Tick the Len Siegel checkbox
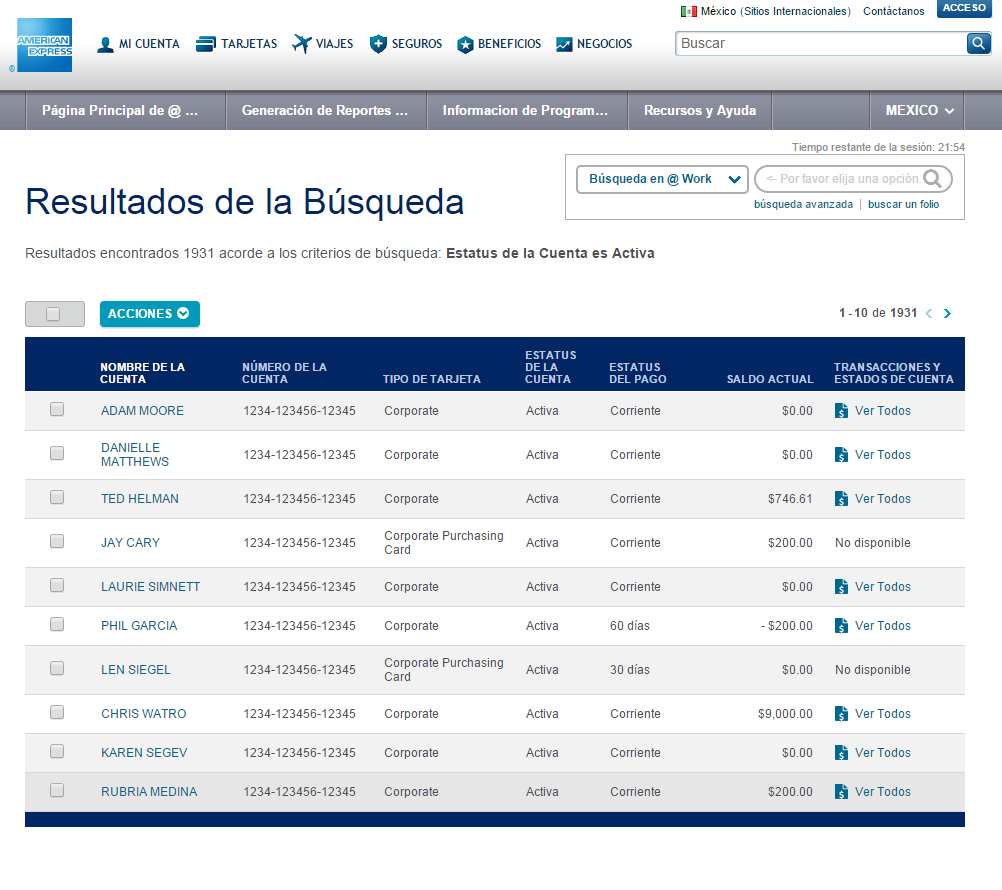 [x=57, y=668]
